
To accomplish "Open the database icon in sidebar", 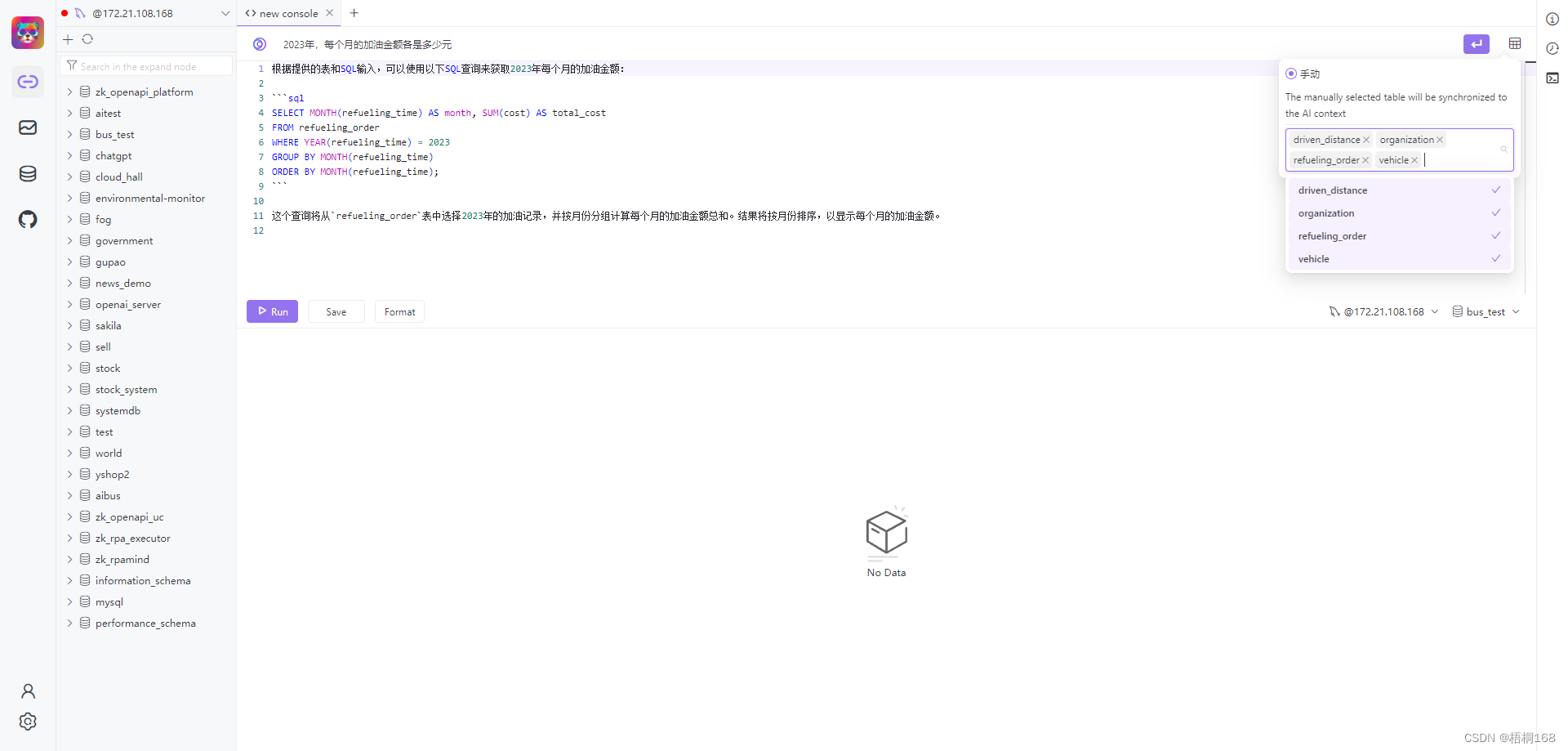I will click(28, 173).
